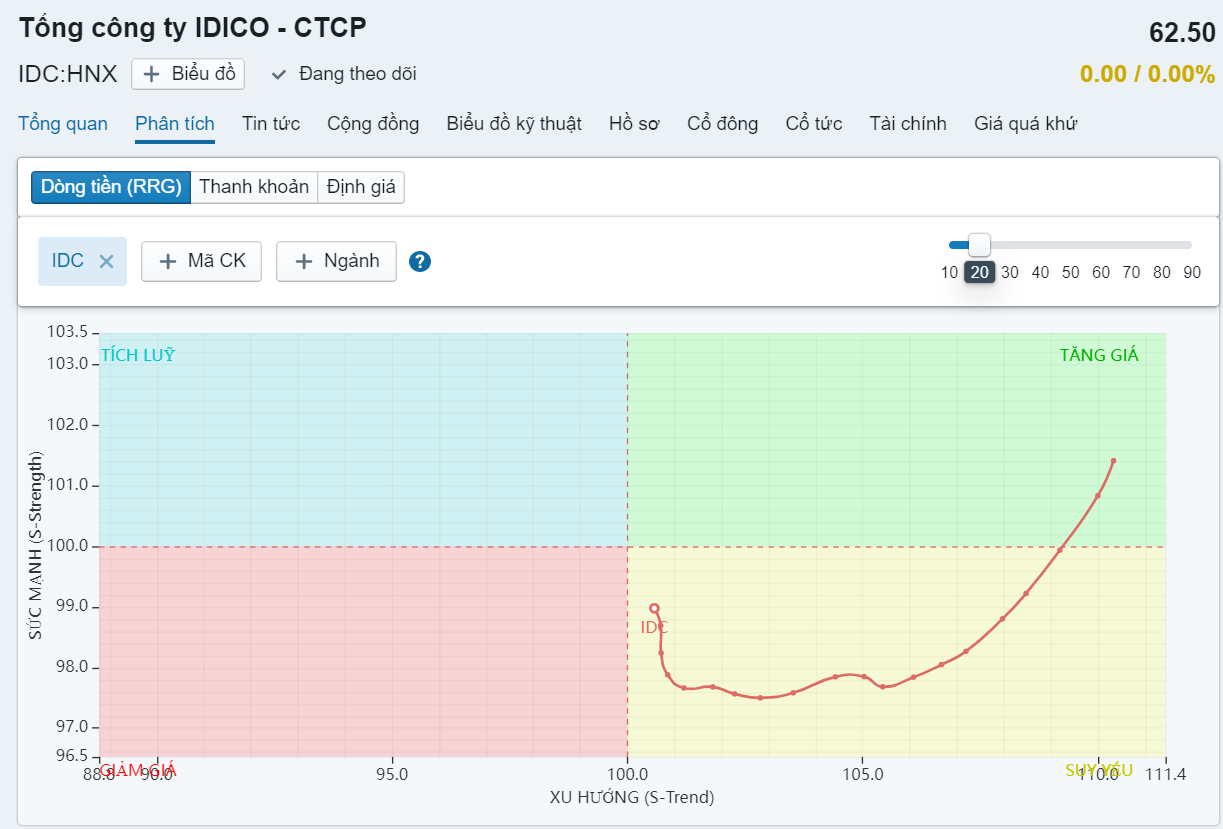This screenshot has height=829, width=1223.
Task: Go to the Cộng đồng tab
Action: (x=373, y=124)
